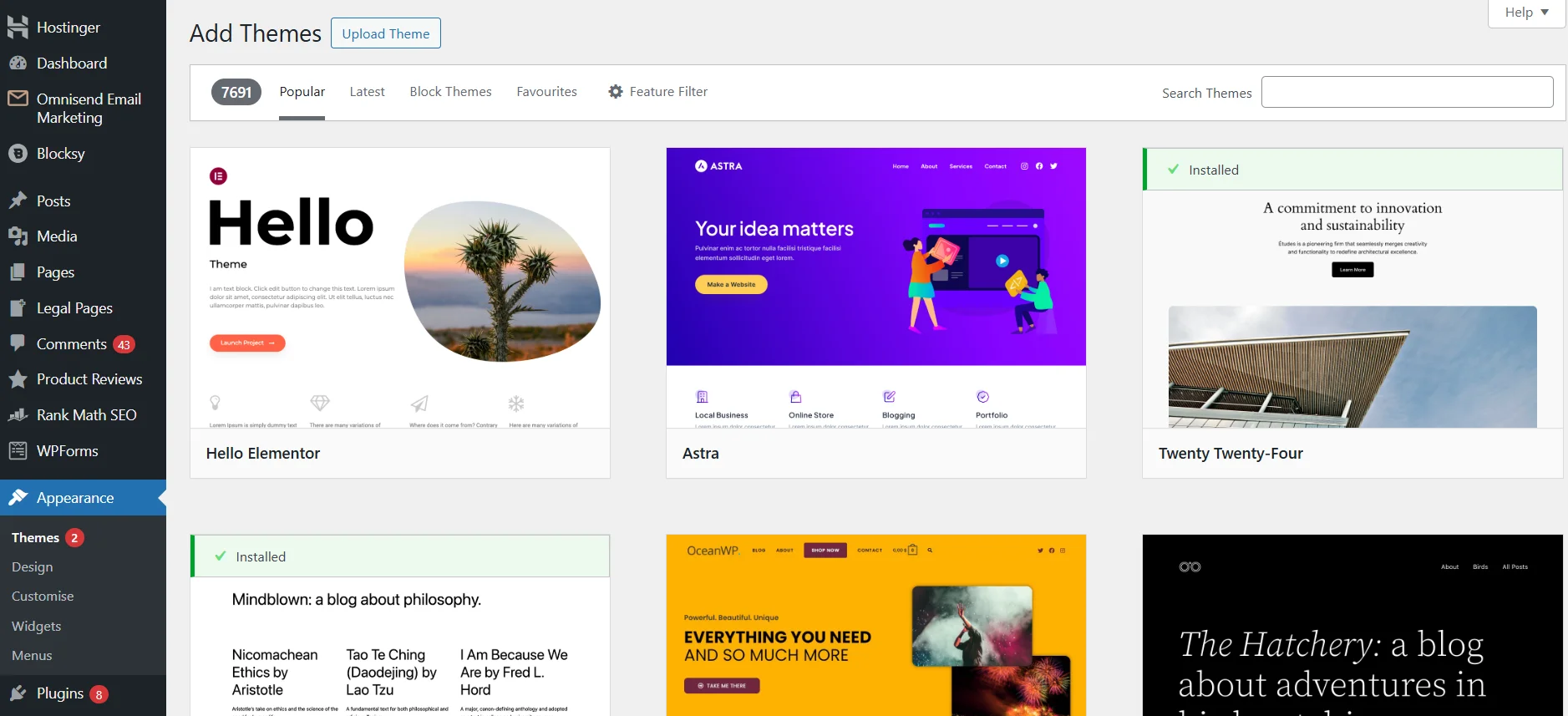The width and height of the screenshot is (1568, 716).
Task: Open Media library icon
Action: pyautogui.click(x=18, y=236)
